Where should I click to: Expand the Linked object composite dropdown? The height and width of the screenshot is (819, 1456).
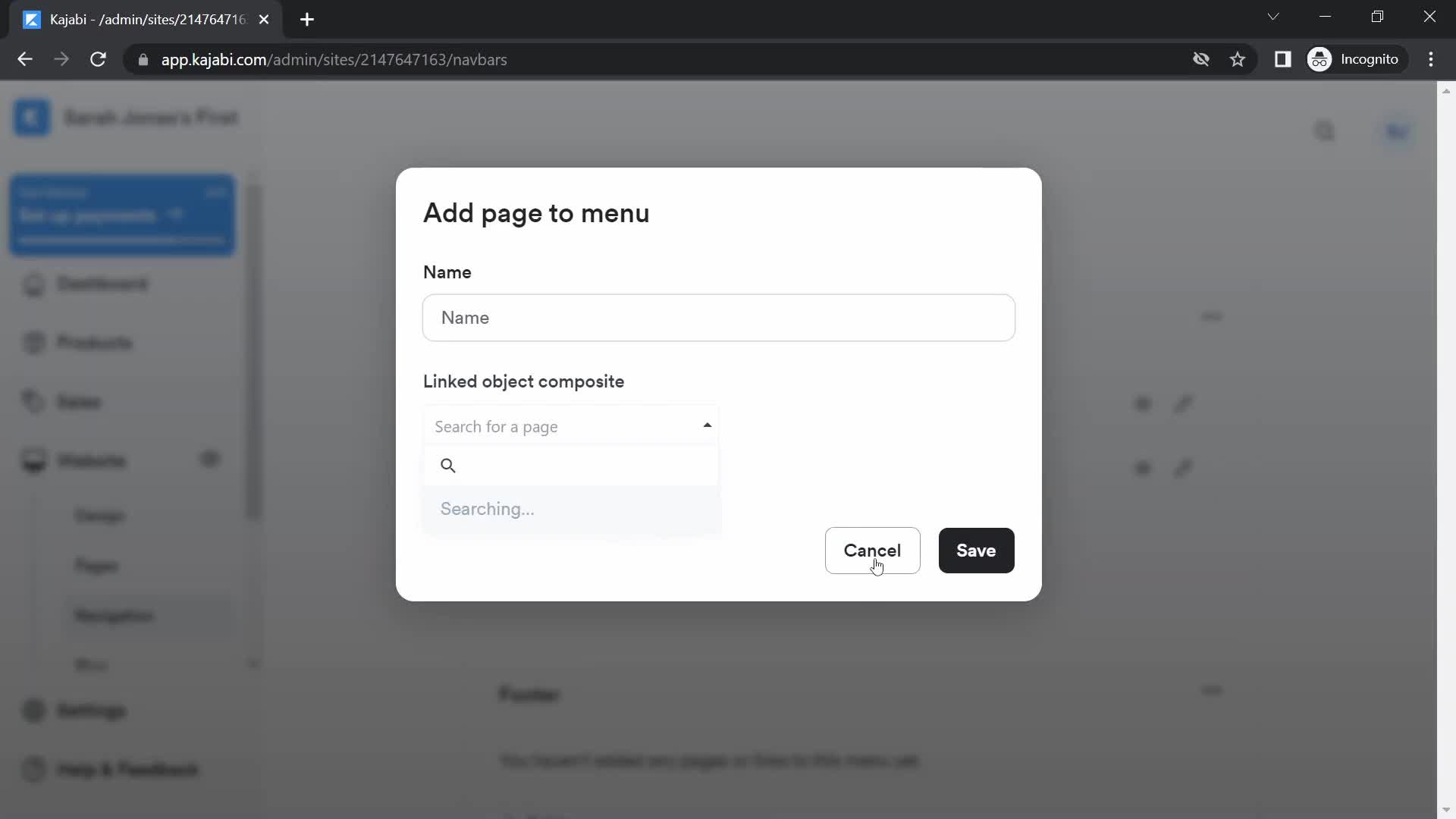(x=571, y=426)
